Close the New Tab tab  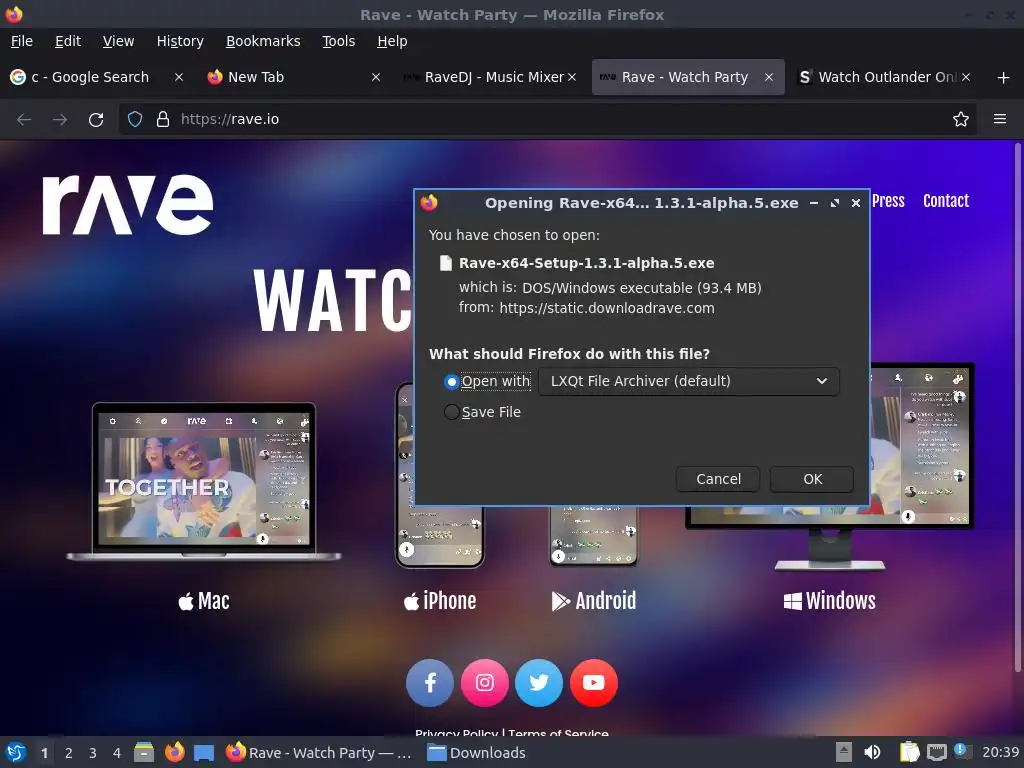coord(376,77)
